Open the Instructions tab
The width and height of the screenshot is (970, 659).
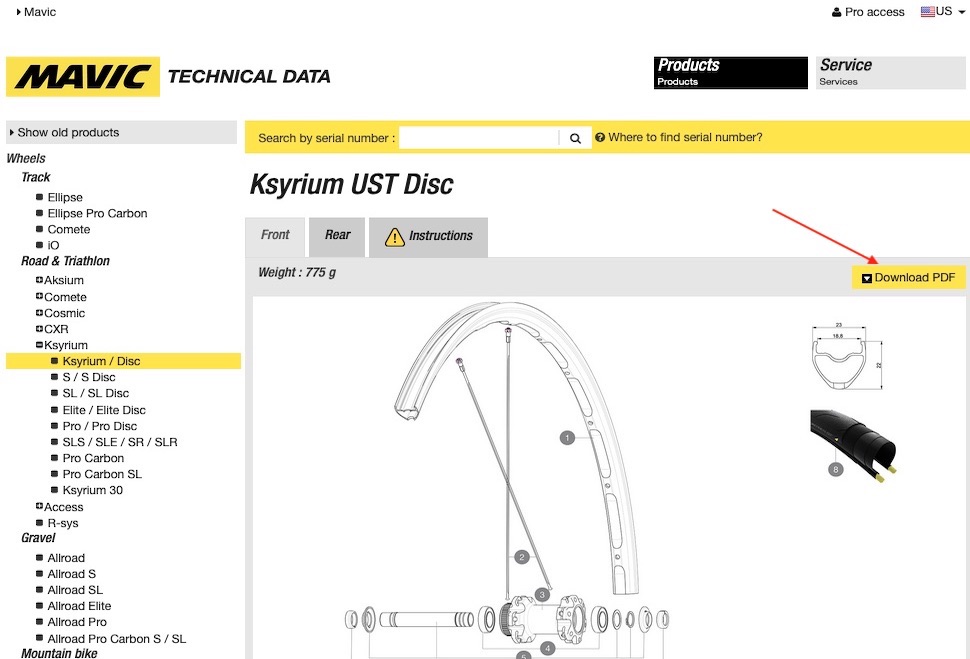click(x=428, y=236)
